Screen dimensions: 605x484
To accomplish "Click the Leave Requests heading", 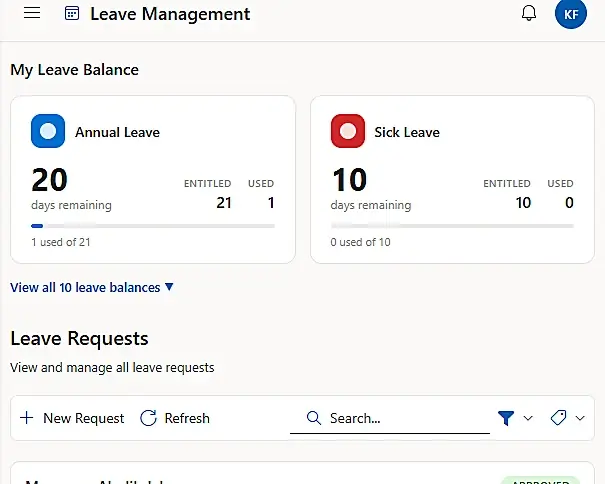I will (x=79, y=338).
